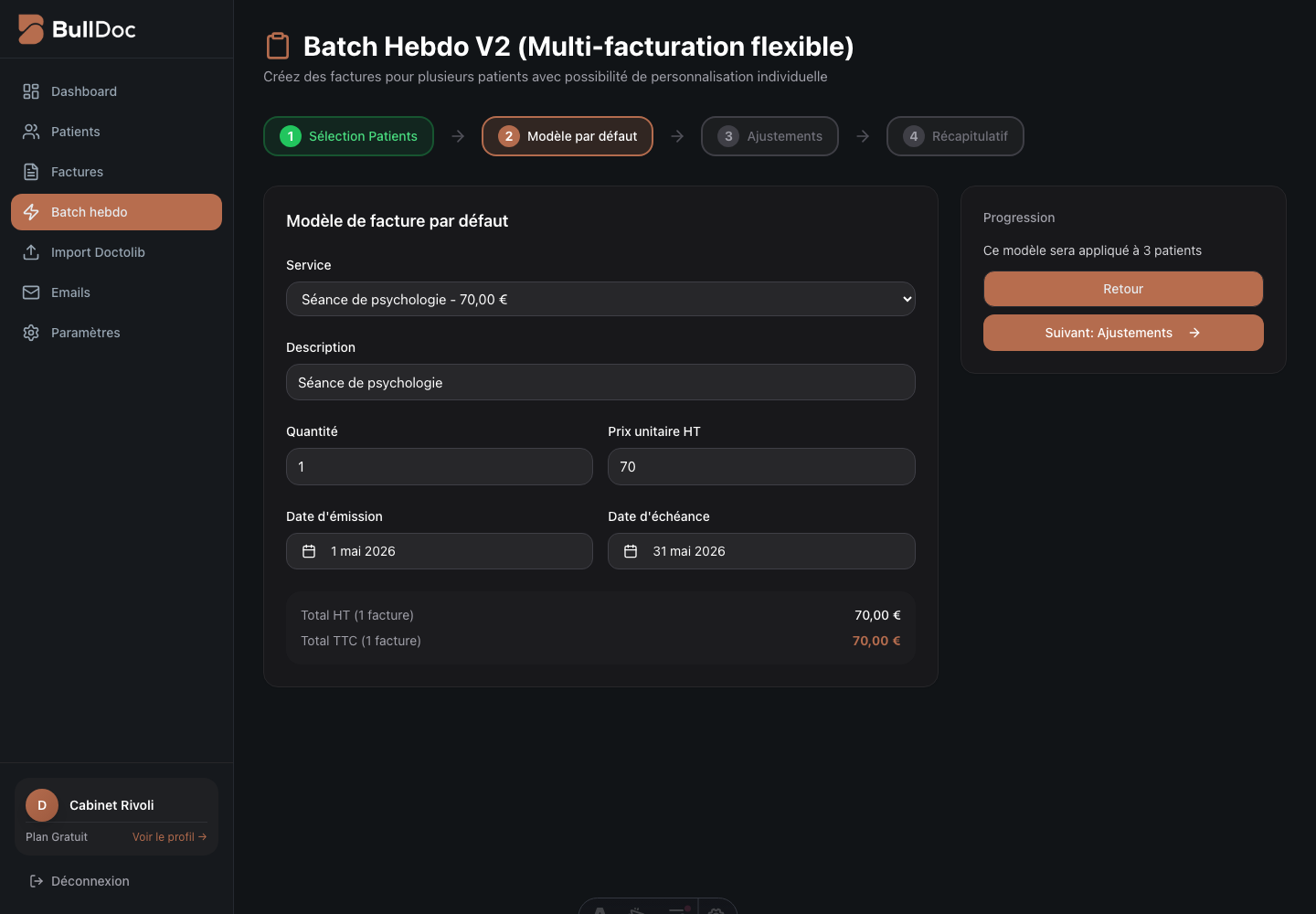Select Batch hebdo in sidebar
This screenshot has width=1316, height=914.
point(116,212)
